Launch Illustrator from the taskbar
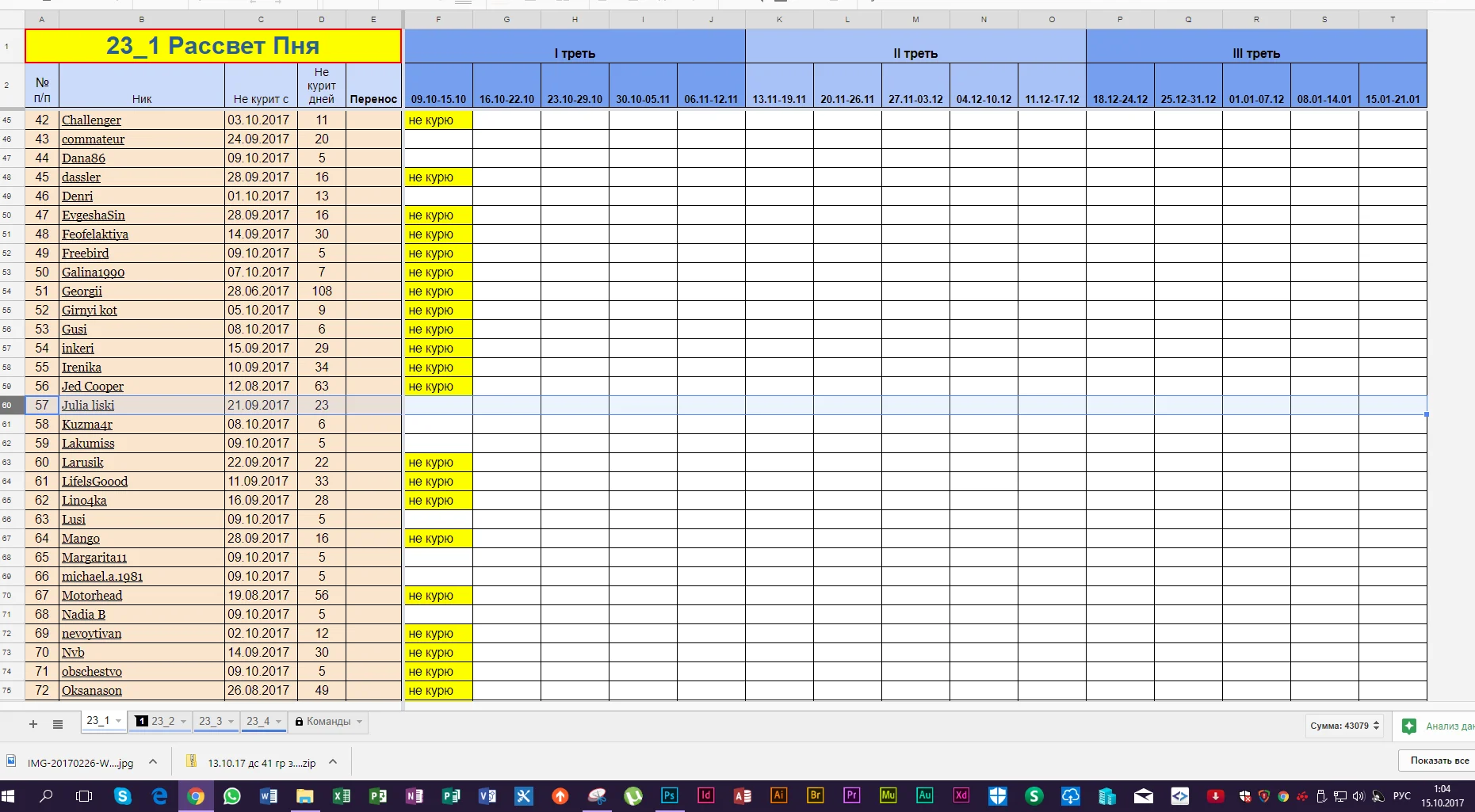 click(779, 796)
